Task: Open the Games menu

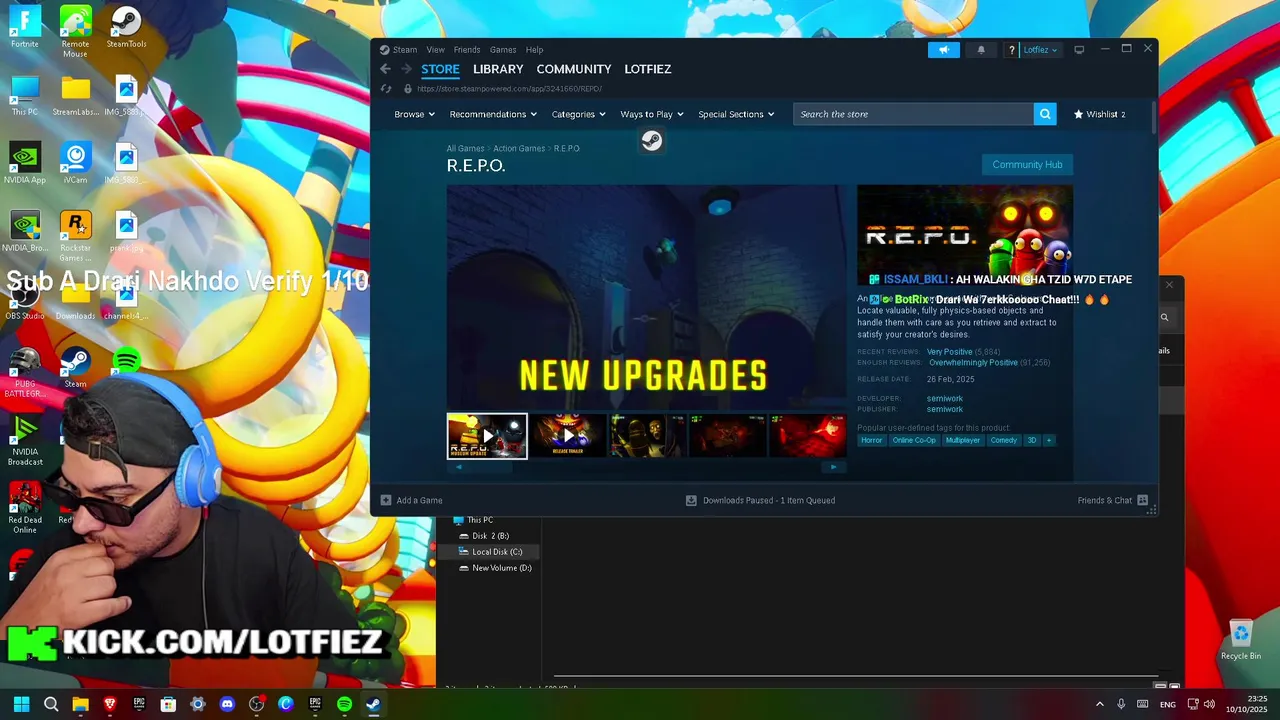Action: tap(503, 50)
